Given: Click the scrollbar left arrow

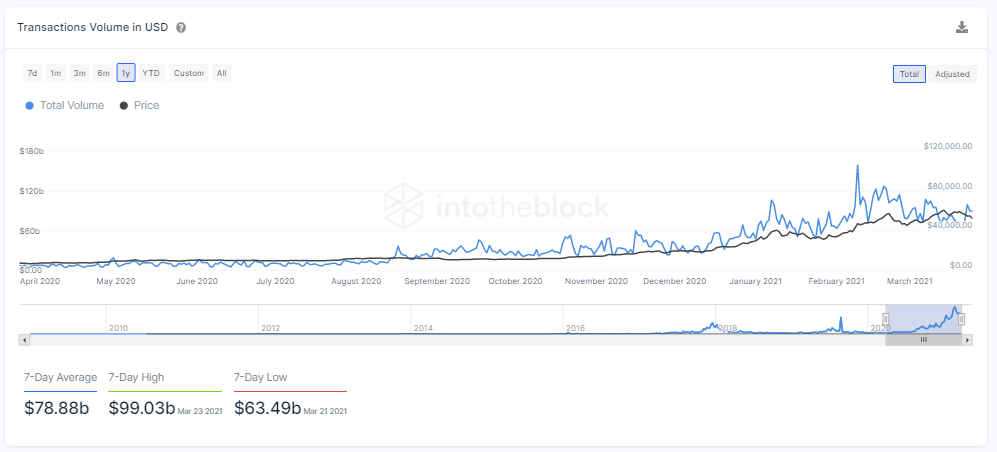Looking at the screenshot, I should (25, 340).
